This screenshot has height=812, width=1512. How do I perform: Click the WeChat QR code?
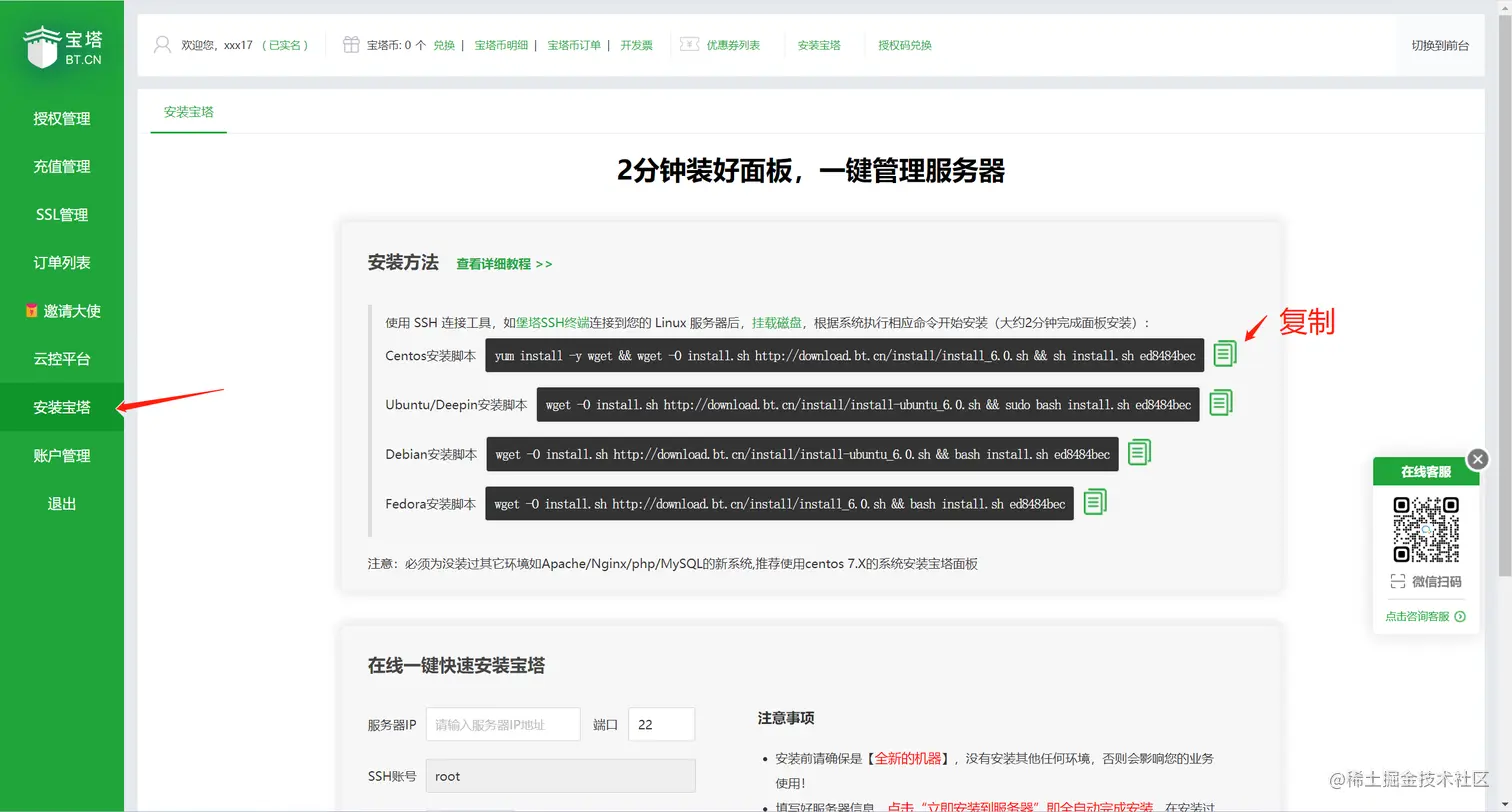coord(1426,530)
